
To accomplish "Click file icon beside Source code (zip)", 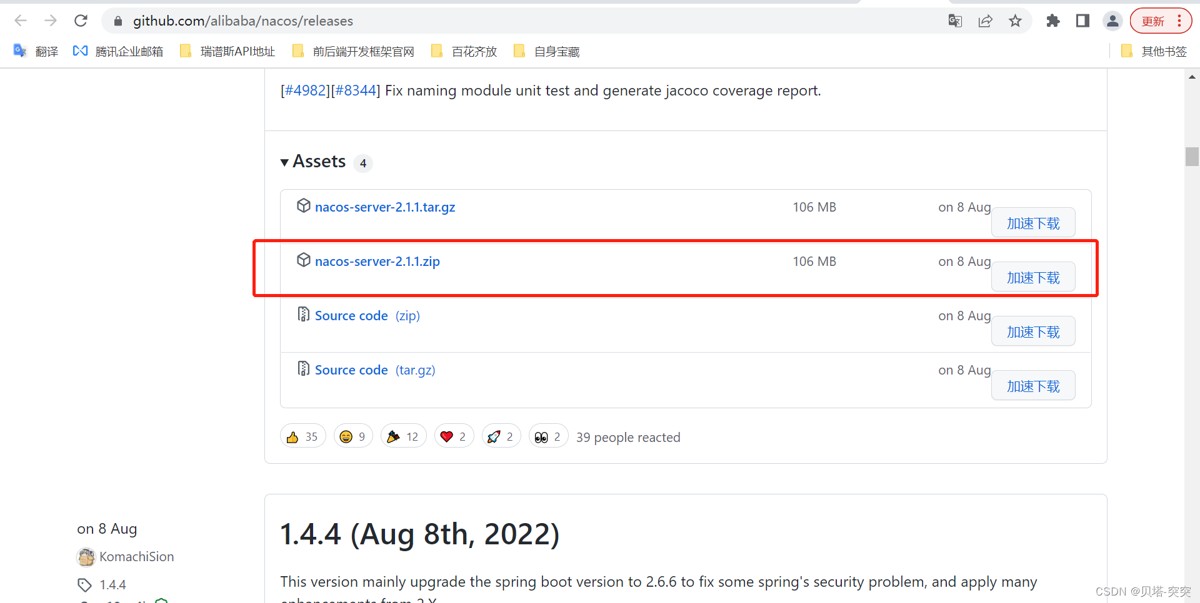I will click(303, 314).
